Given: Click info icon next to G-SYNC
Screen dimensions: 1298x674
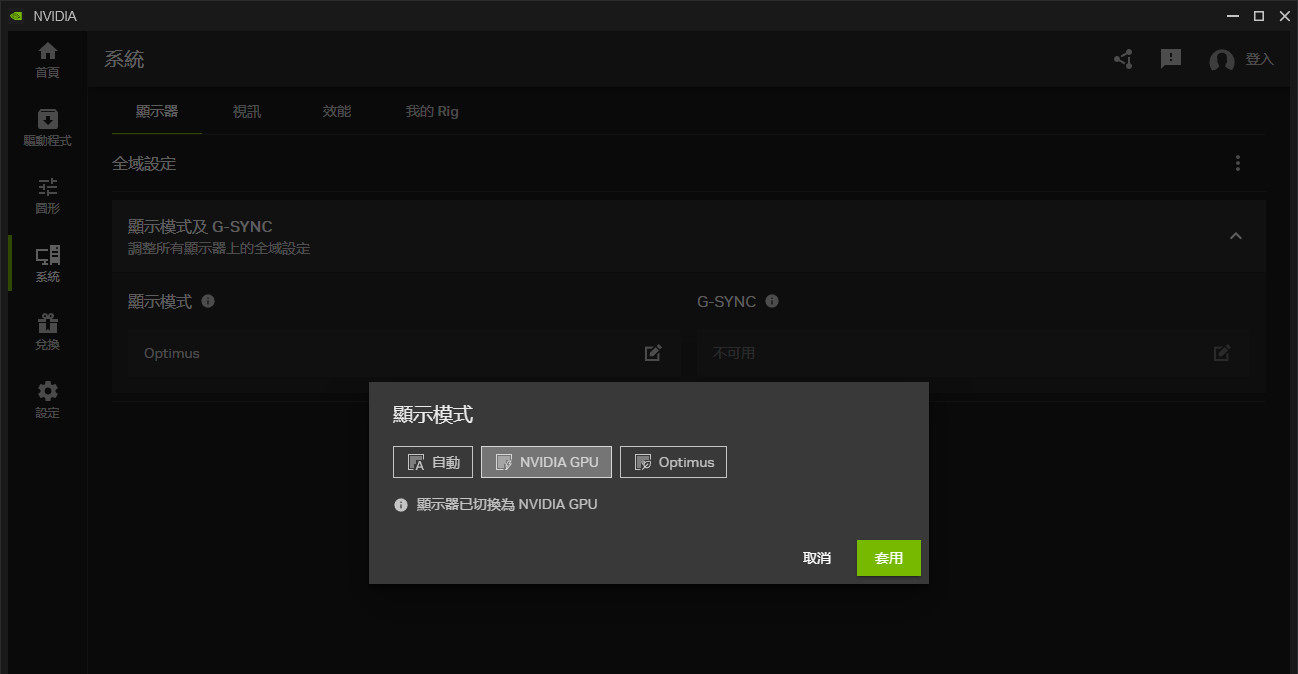Looking at the screenshot, I should (772, 301).
